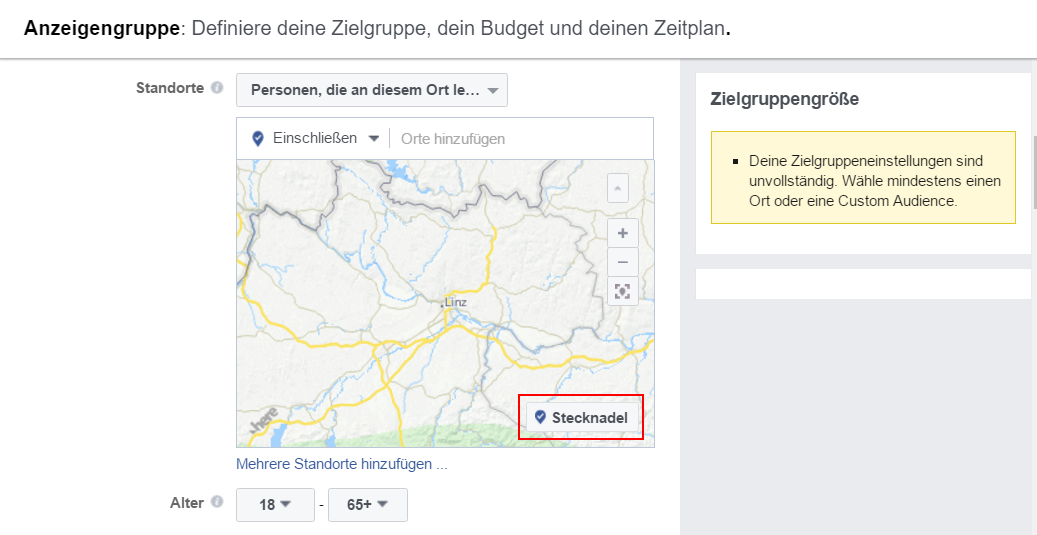The image size is (1037, 535).
Task: Click the fit-to-view icon on the map
Action: [x=622, y=291]
